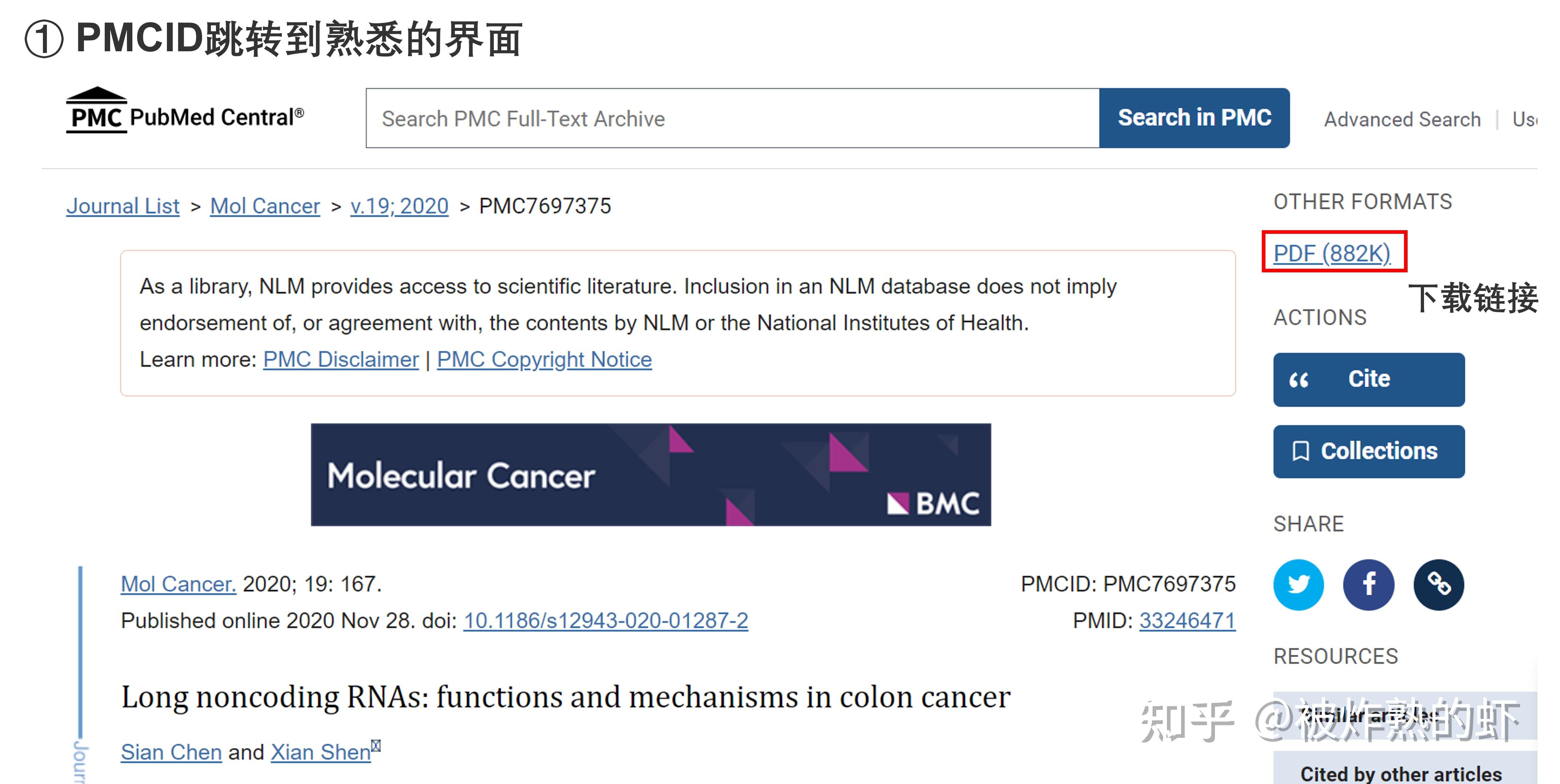Open PMID 33246471 in PubMed
The width and height of the screenshot is (1560, 784).
(1187, 620)
